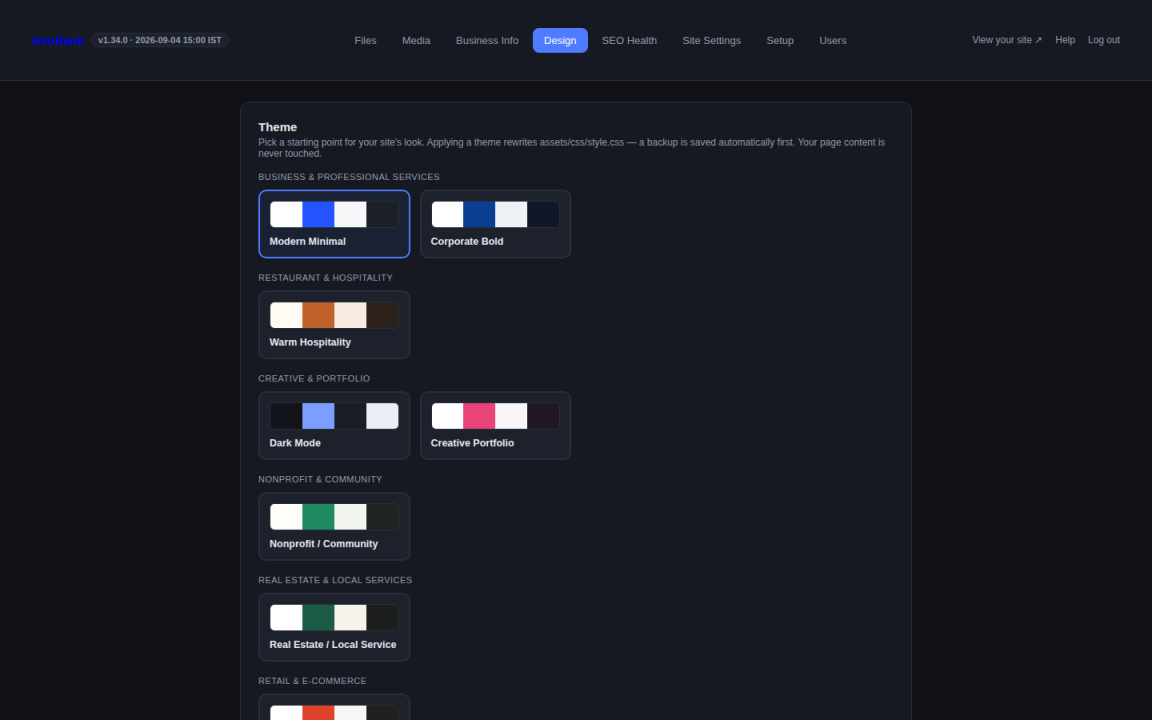Click Restaurant & Hospitality category label
Viewport: 1152px width, 720px height.
point(325,278)
